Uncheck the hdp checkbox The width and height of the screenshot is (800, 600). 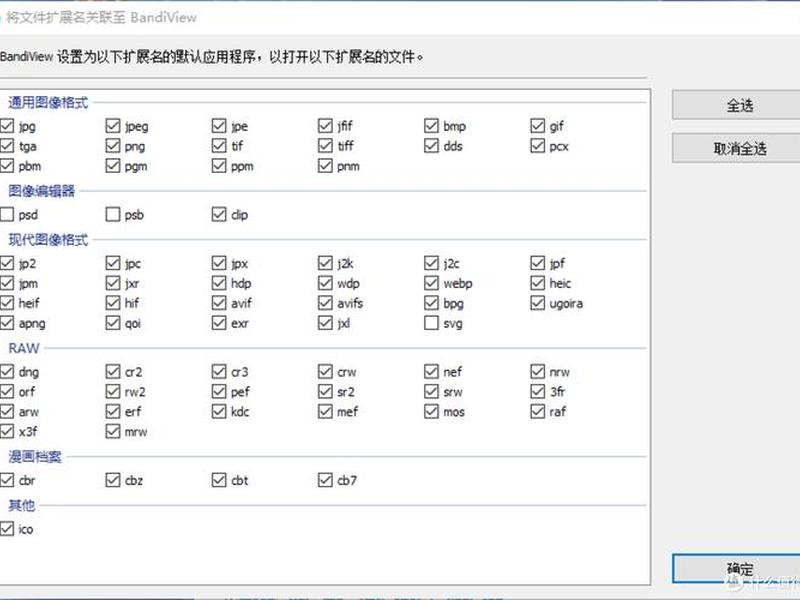pyautogui.click(x=219, y=283)
